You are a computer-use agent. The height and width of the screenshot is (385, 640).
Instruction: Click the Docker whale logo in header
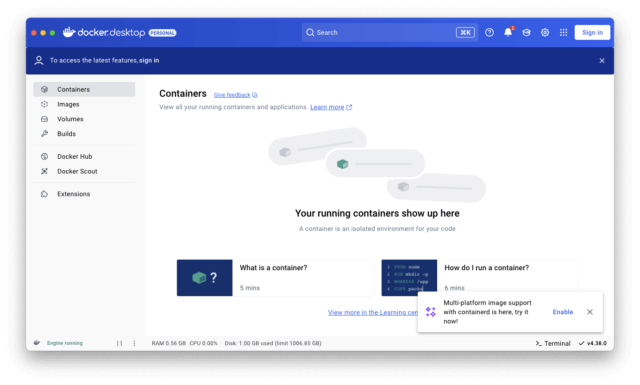click(x=69, y=32)
